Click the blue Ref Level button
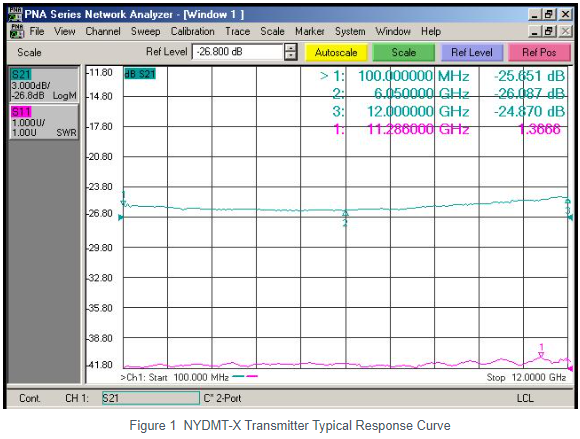The height and width of the screenshot is (439, 580). [x=472, y=53]
